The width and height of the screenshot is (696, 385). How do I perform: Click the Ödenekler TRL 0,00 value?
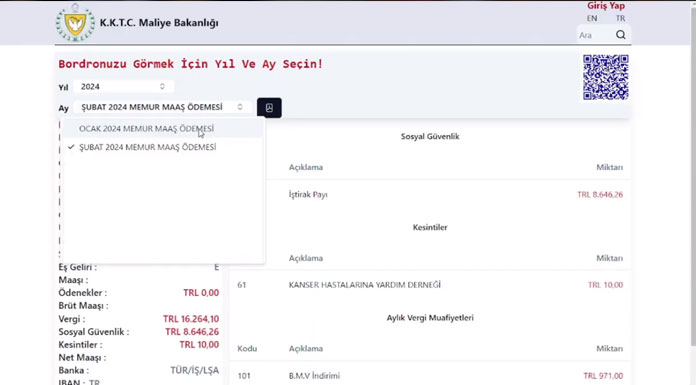[201, 293]
